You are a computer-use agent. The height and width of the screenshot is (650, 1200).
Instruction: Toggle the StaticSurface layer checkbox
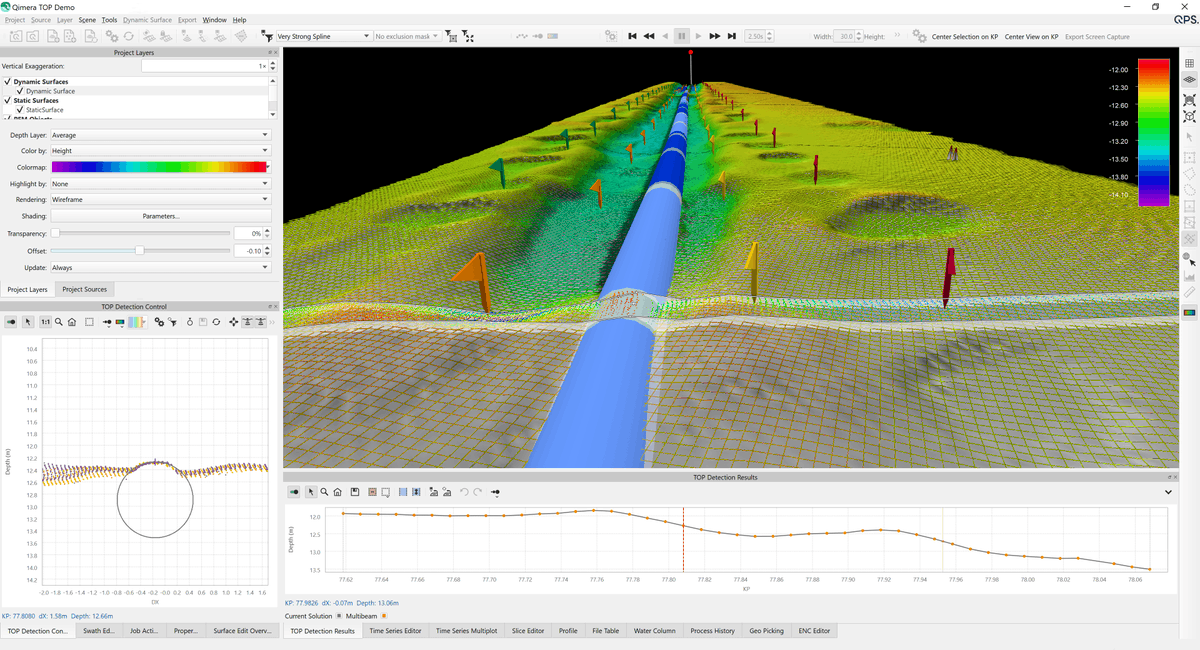coord(20,110)
